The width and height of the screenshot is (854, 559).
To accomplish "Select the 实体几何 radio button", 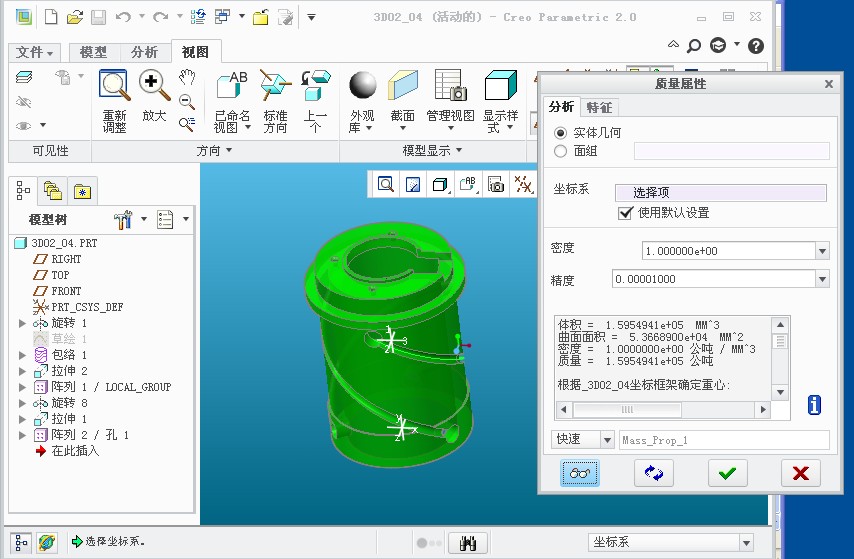I will click(560, 133).
